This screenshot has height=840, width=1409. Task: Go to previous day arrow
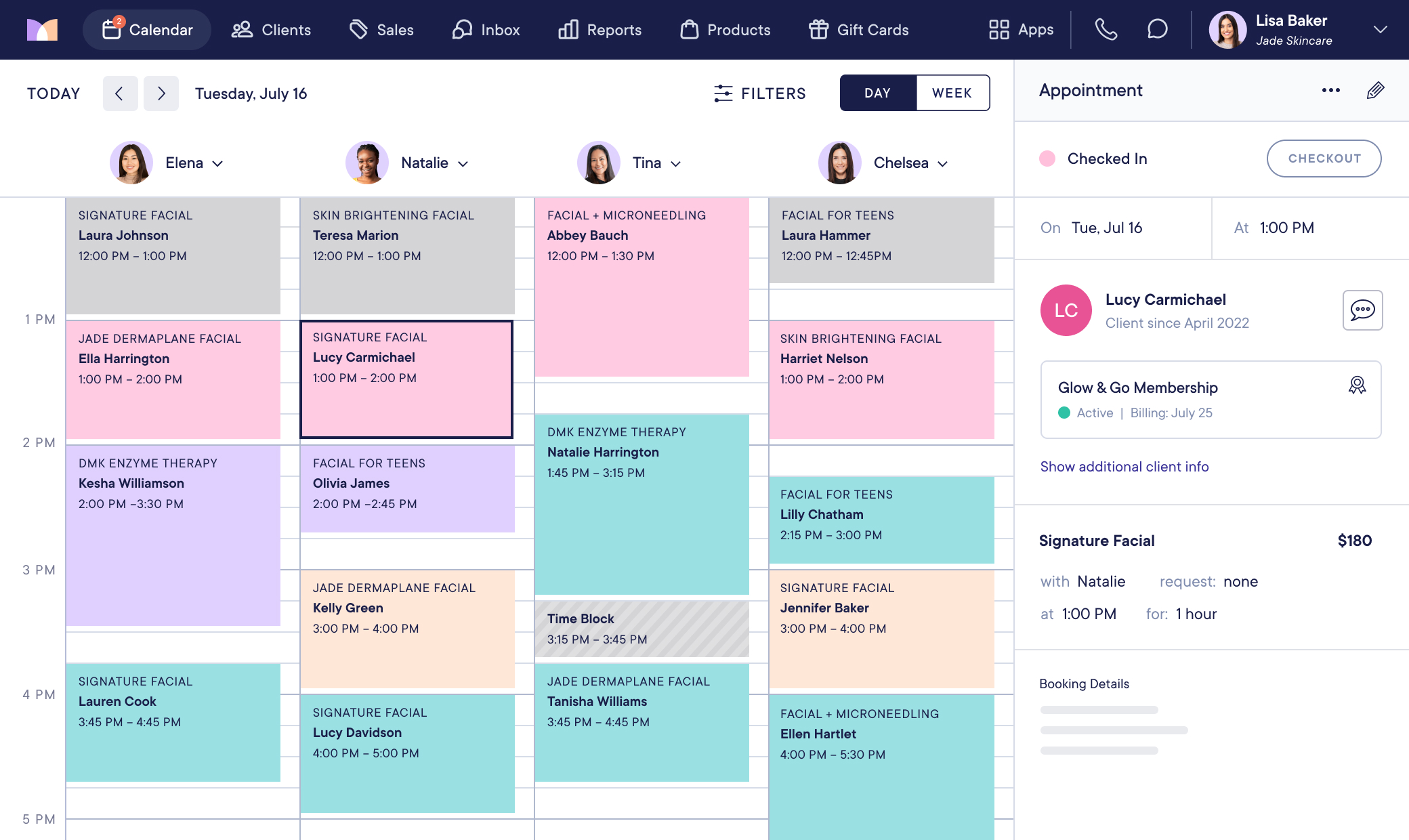pos(120,93)
